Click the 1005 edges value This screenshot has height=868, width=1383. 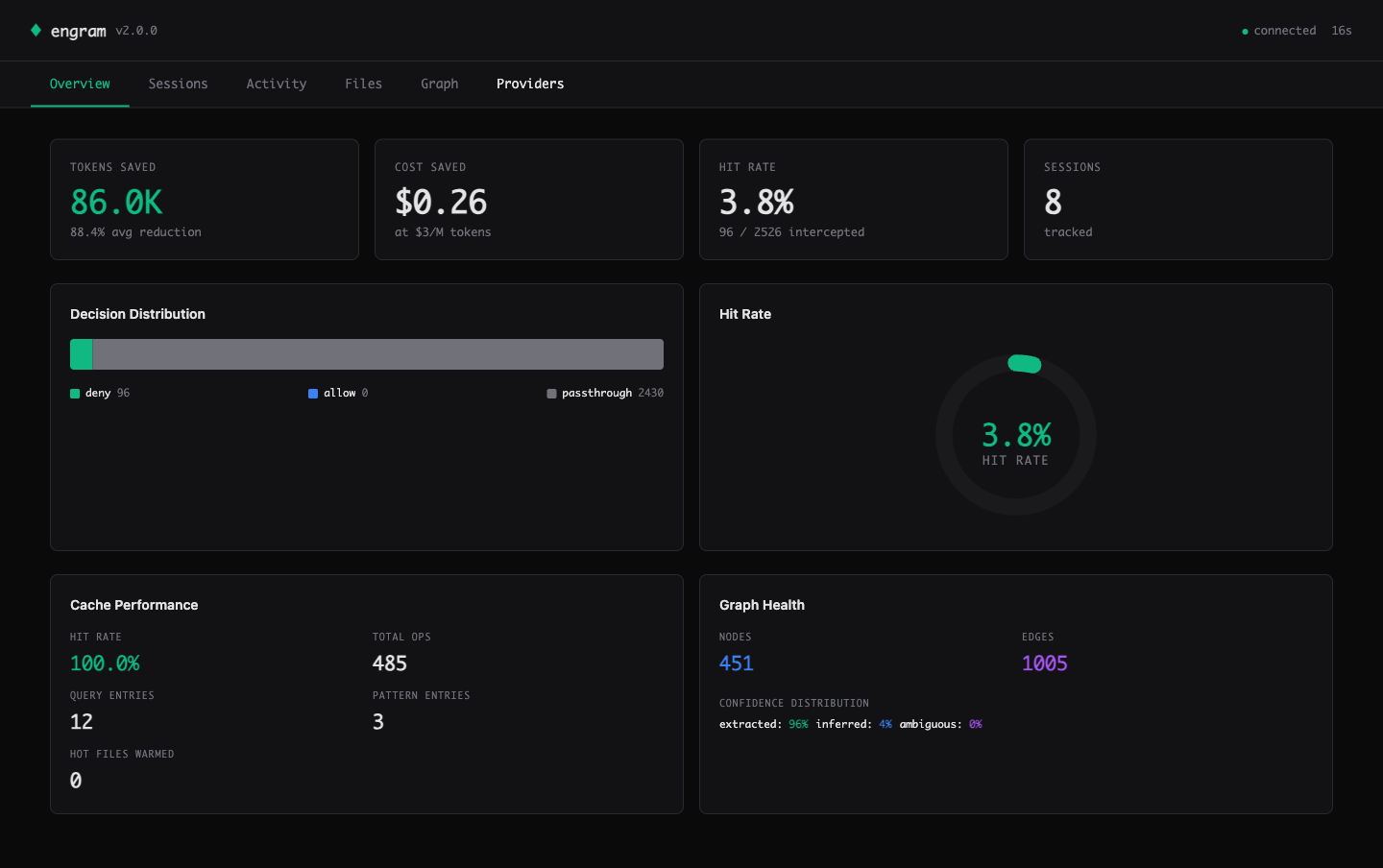pos(1044,663)
